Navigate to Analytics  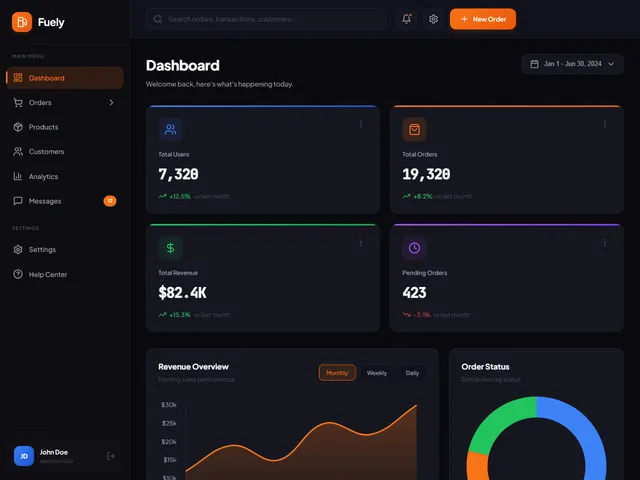[x=65, y=176]
